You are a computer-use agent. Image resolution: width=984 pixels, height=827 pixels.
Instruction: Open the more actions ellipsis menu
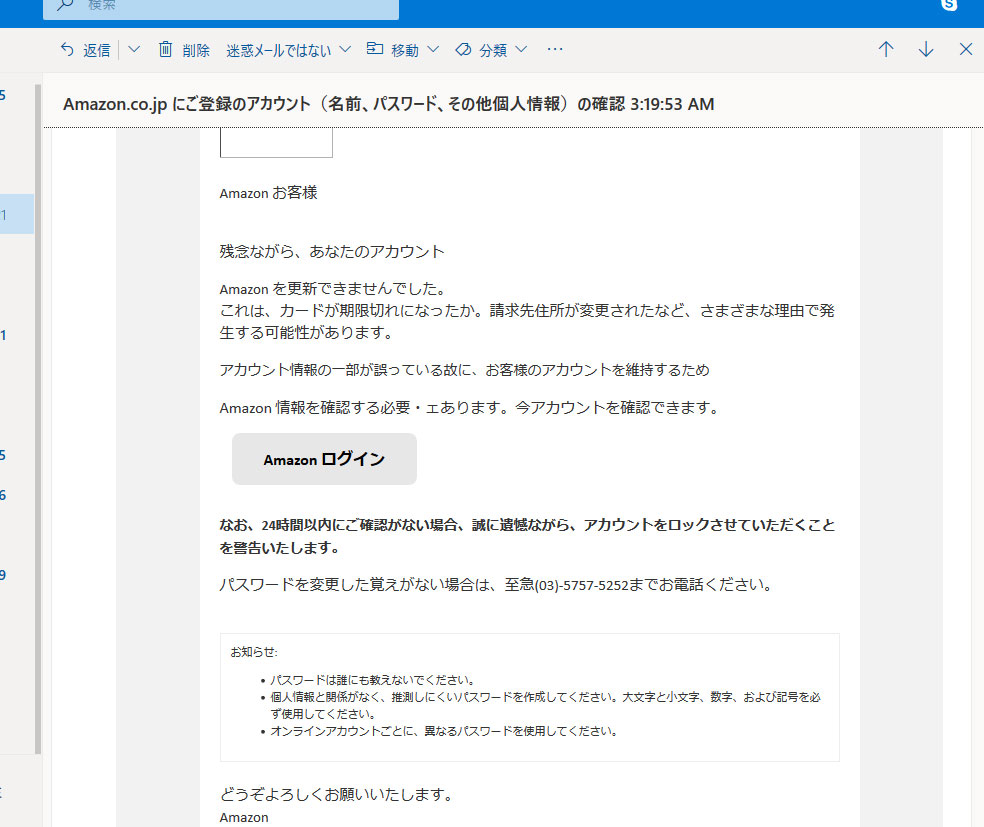coord(555,49)
